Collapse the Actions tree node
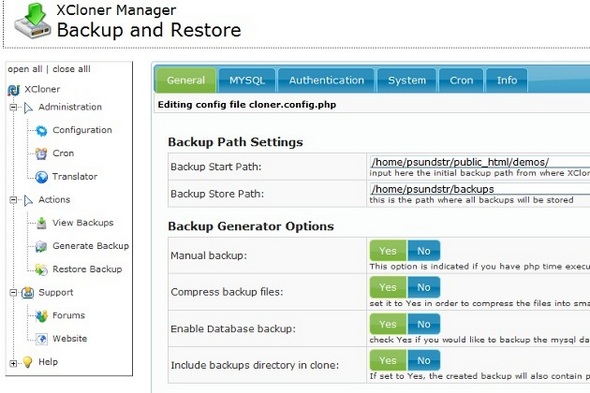The width and height of the screenshot is (590, 393). pyautogui.click(x=13, y=200)
